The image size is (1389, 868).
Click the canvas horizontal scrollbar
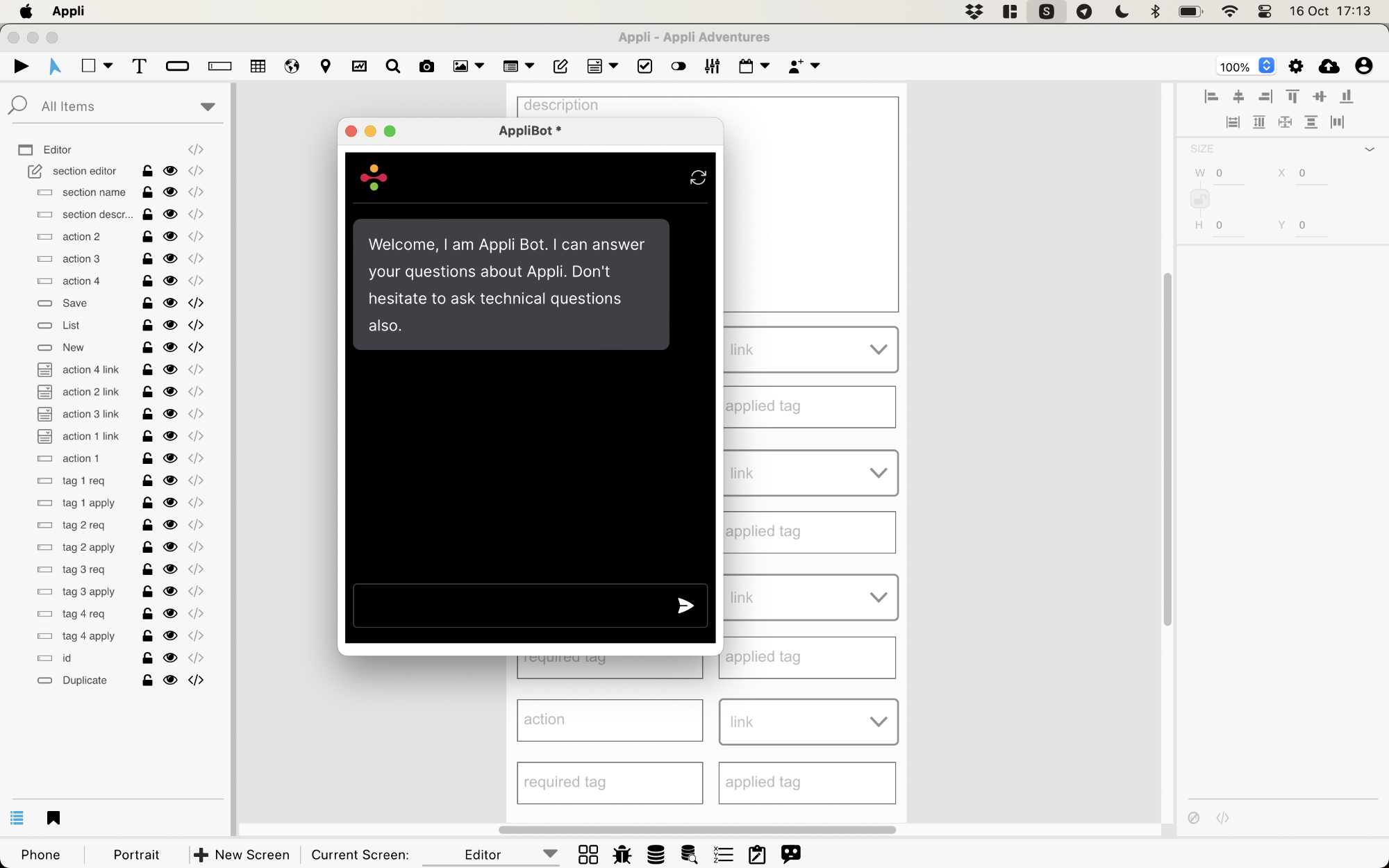(697, 829)
